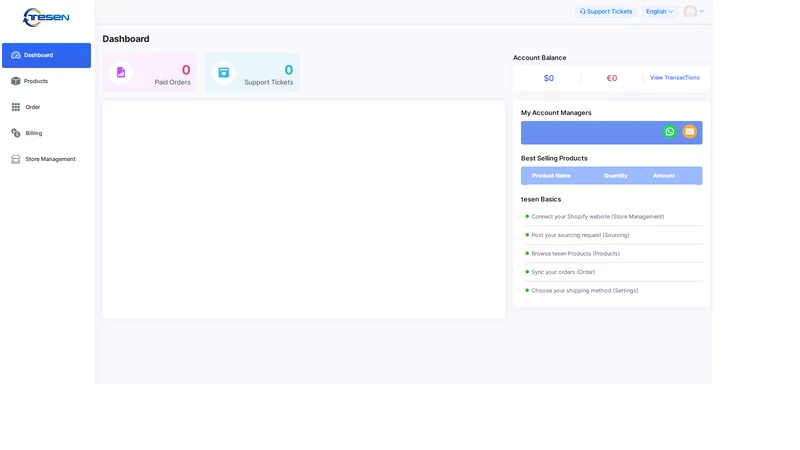
Task: Open Browse tesen Products link
Action: pyautogui.click(x=576, y=254)
